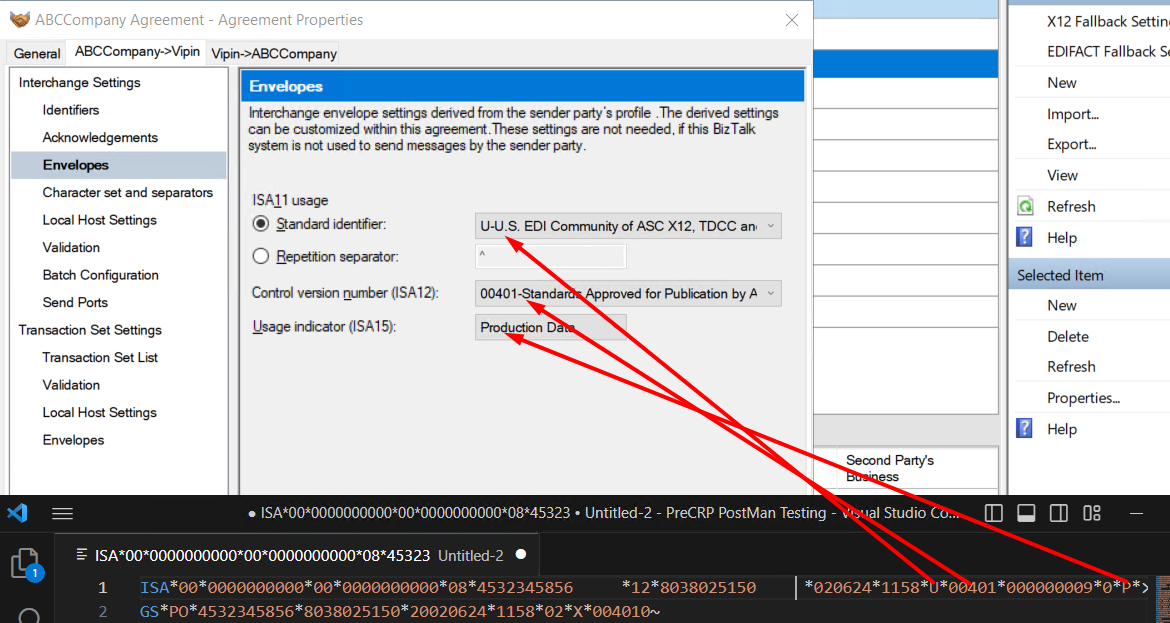Click New in upper Actions section
This screenshot has height=623, width=1170.
point(1061,83)
